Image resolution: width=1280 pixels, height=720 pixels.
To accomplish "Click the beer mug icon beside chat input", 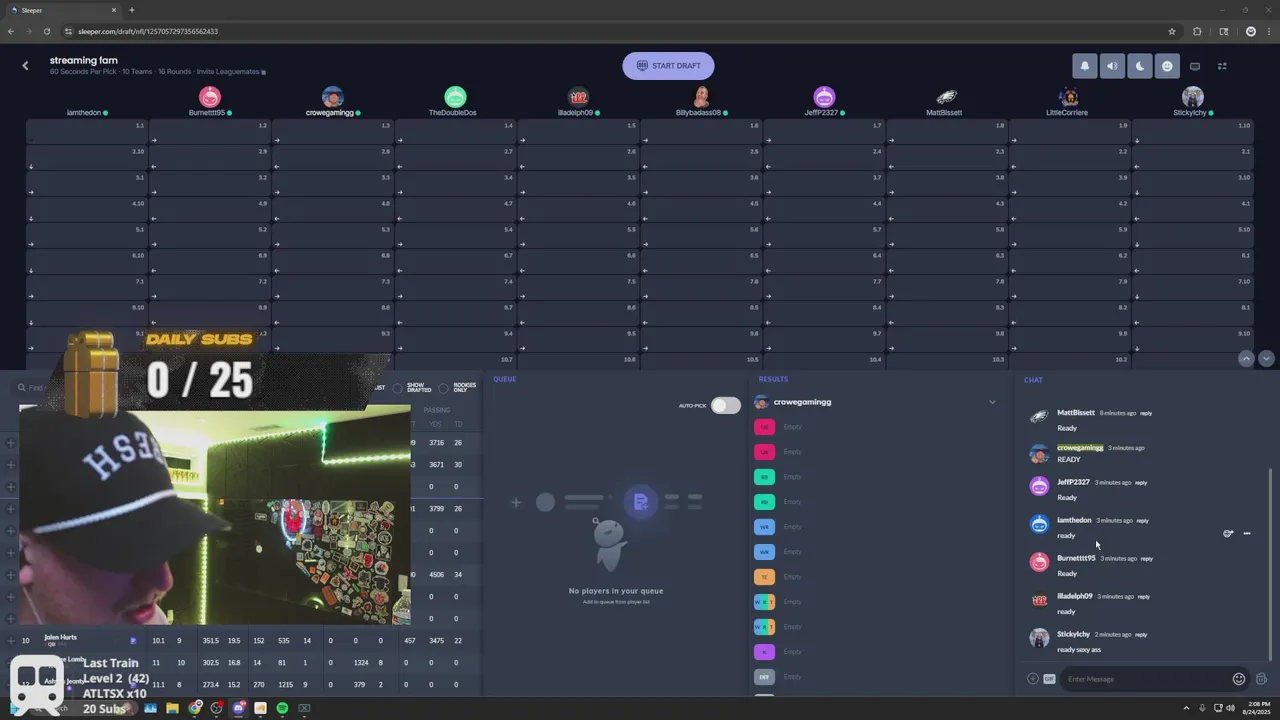I will (1261, 679).
